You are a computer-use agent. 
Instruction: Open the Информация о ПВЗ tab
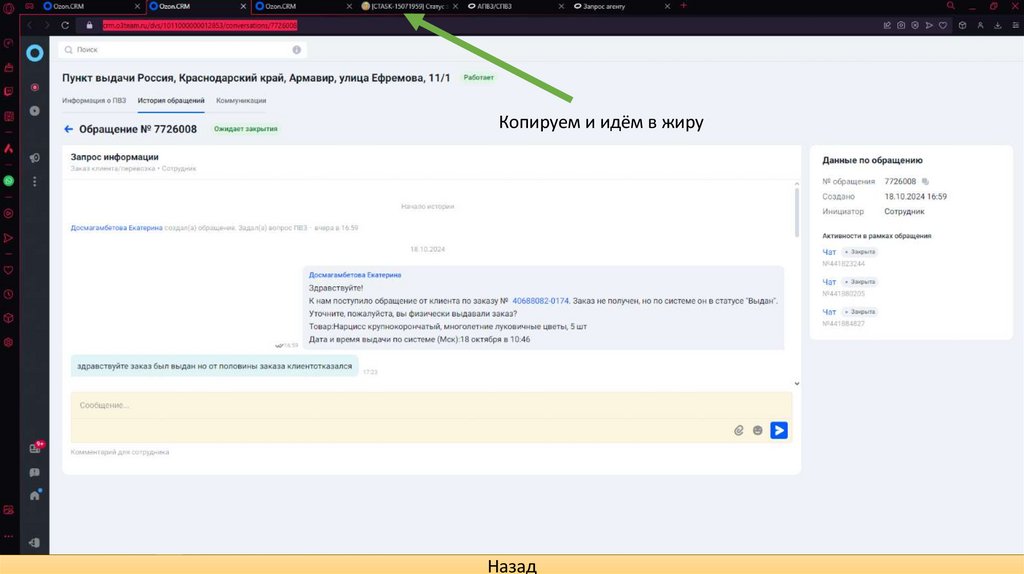(94, 101)
